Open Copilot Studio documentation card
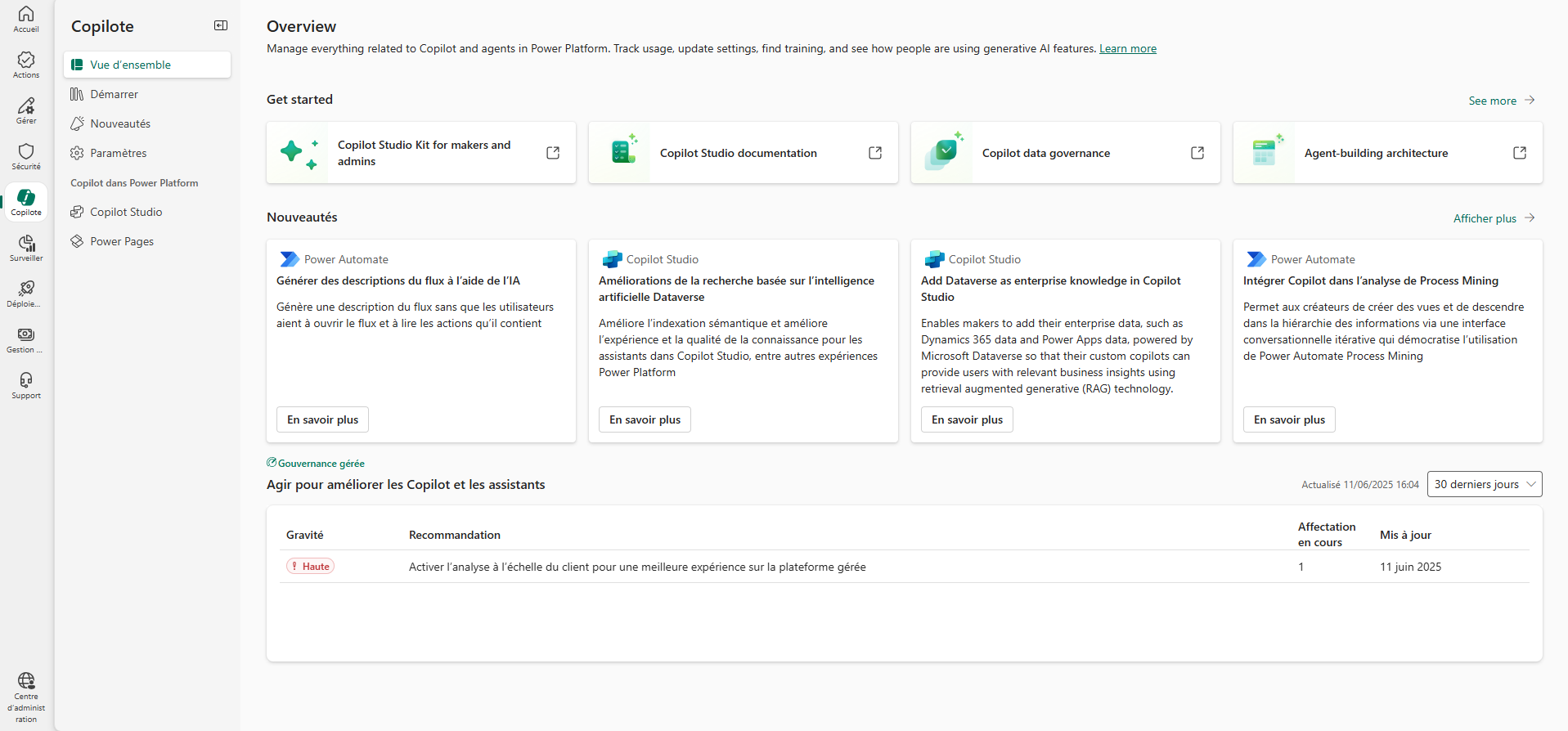 [744, 153]
